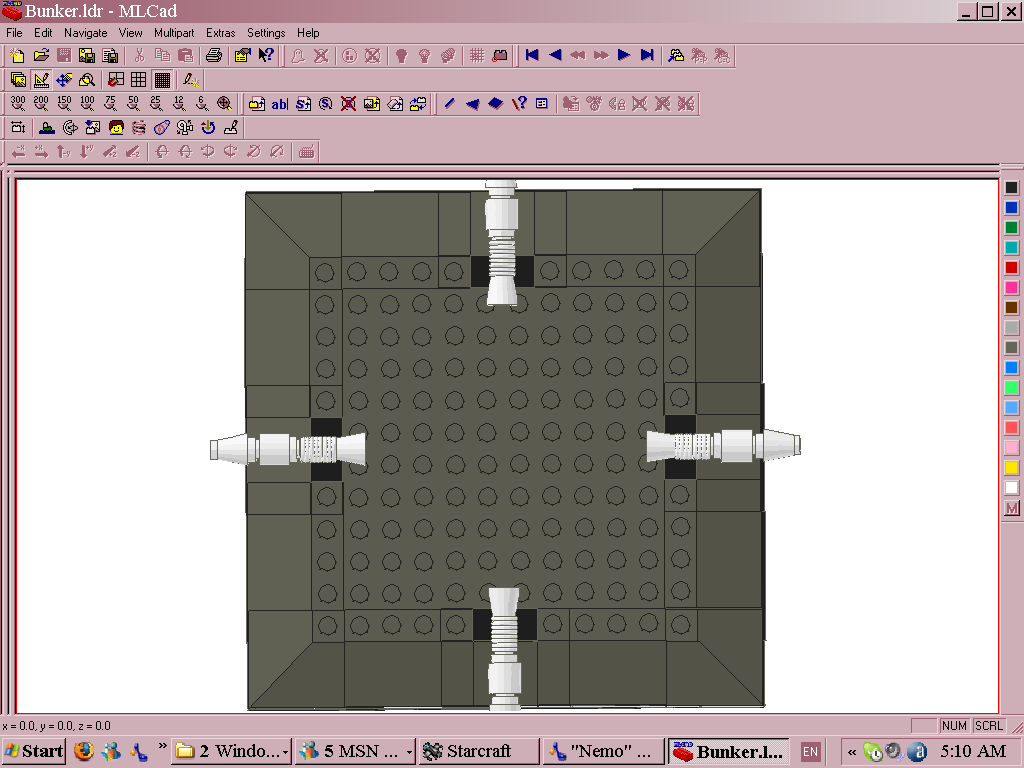Create a new model file
The width and height of the screenshot is (1024, 768).
[18, 56]
